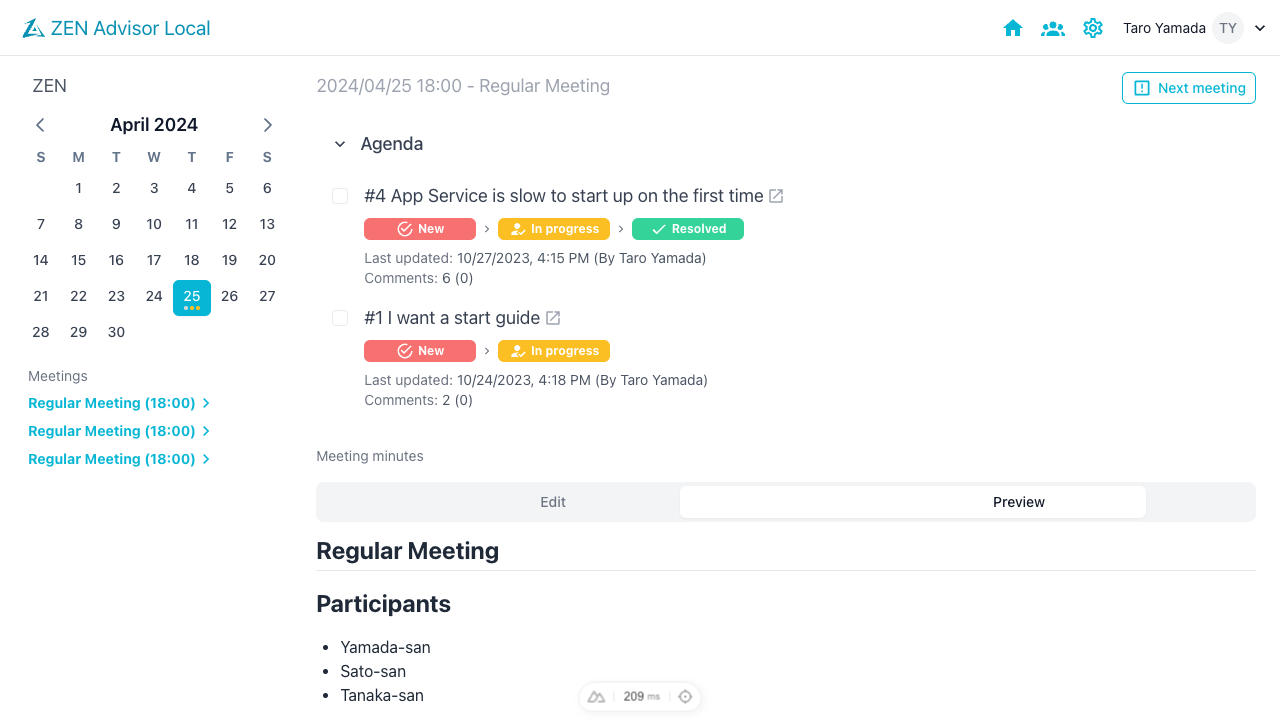Select the Preview tab for meeting minutes
Image resolution: width=1280 pixels, height=720 pixels.
point(1018,502)
